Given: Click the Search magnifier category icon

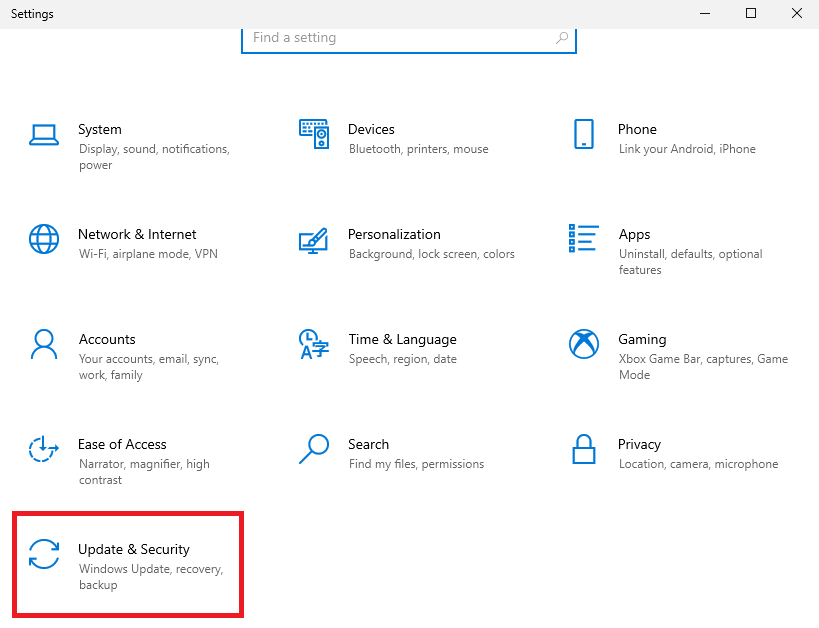Looking at the screenshot, I should point(314,449).
